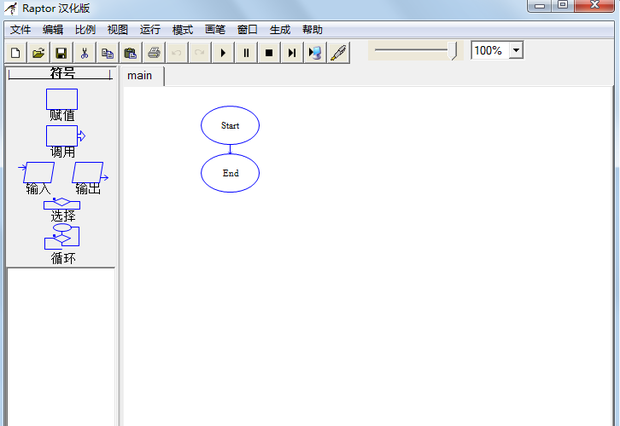The image size is (620, 426).
Task: Open the 视图 menu
Action: (x=117, y=30)
